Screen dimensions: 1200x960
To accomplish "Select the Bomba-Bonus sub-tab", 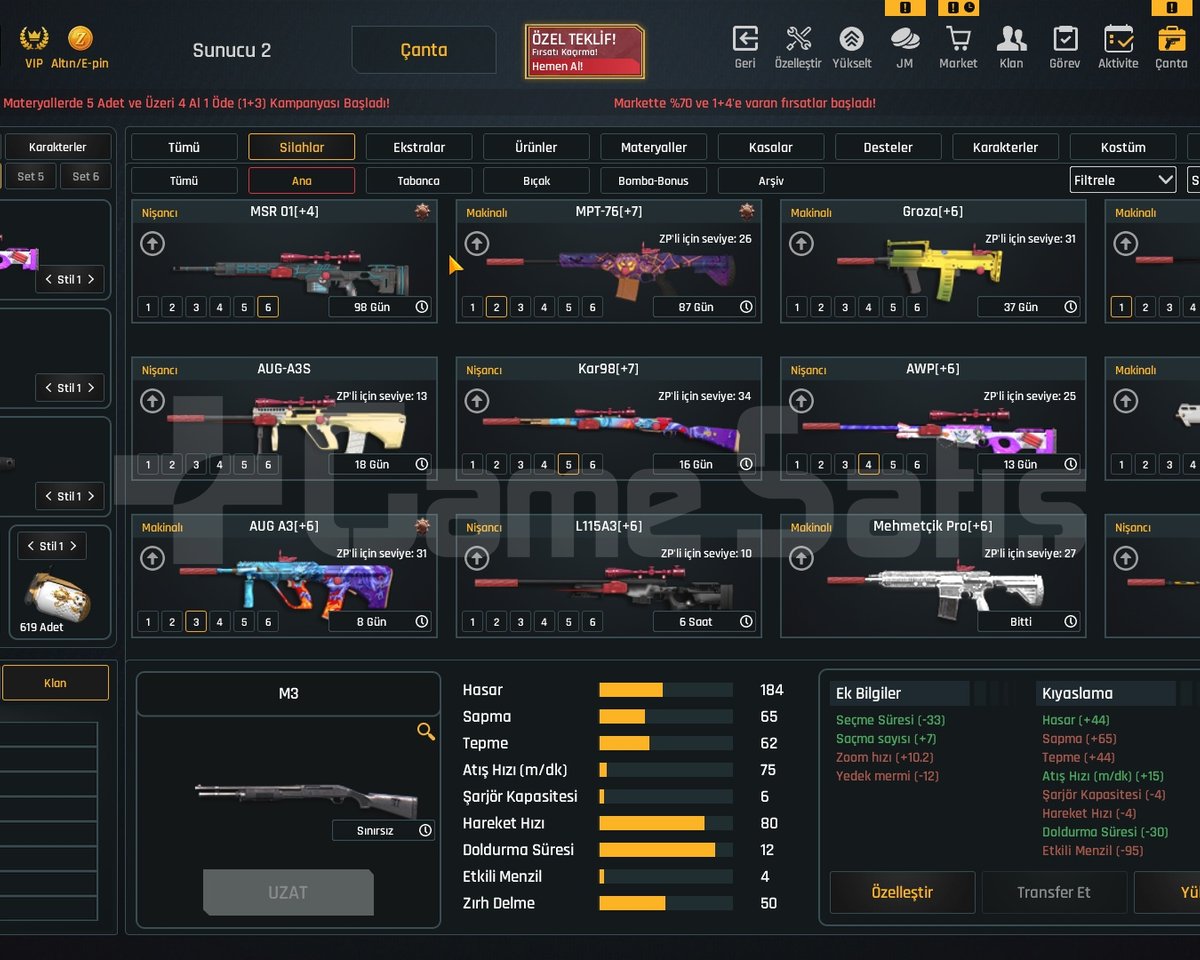I will [x=654, y=181].
